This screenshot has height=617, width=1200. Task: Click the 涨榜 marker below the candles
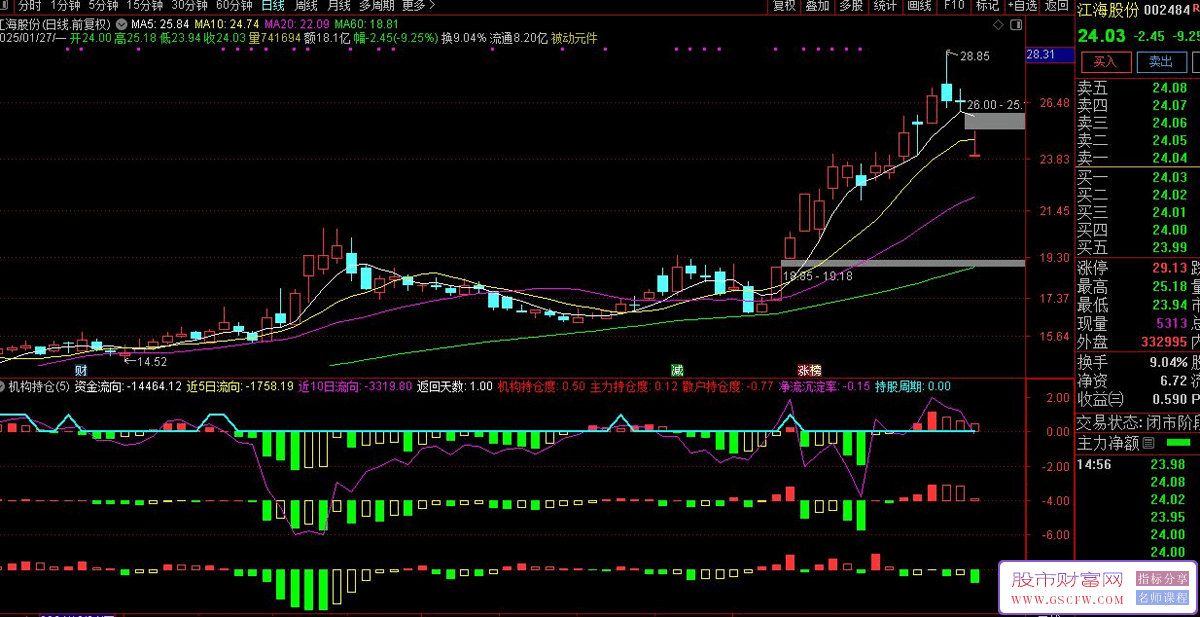809,370
